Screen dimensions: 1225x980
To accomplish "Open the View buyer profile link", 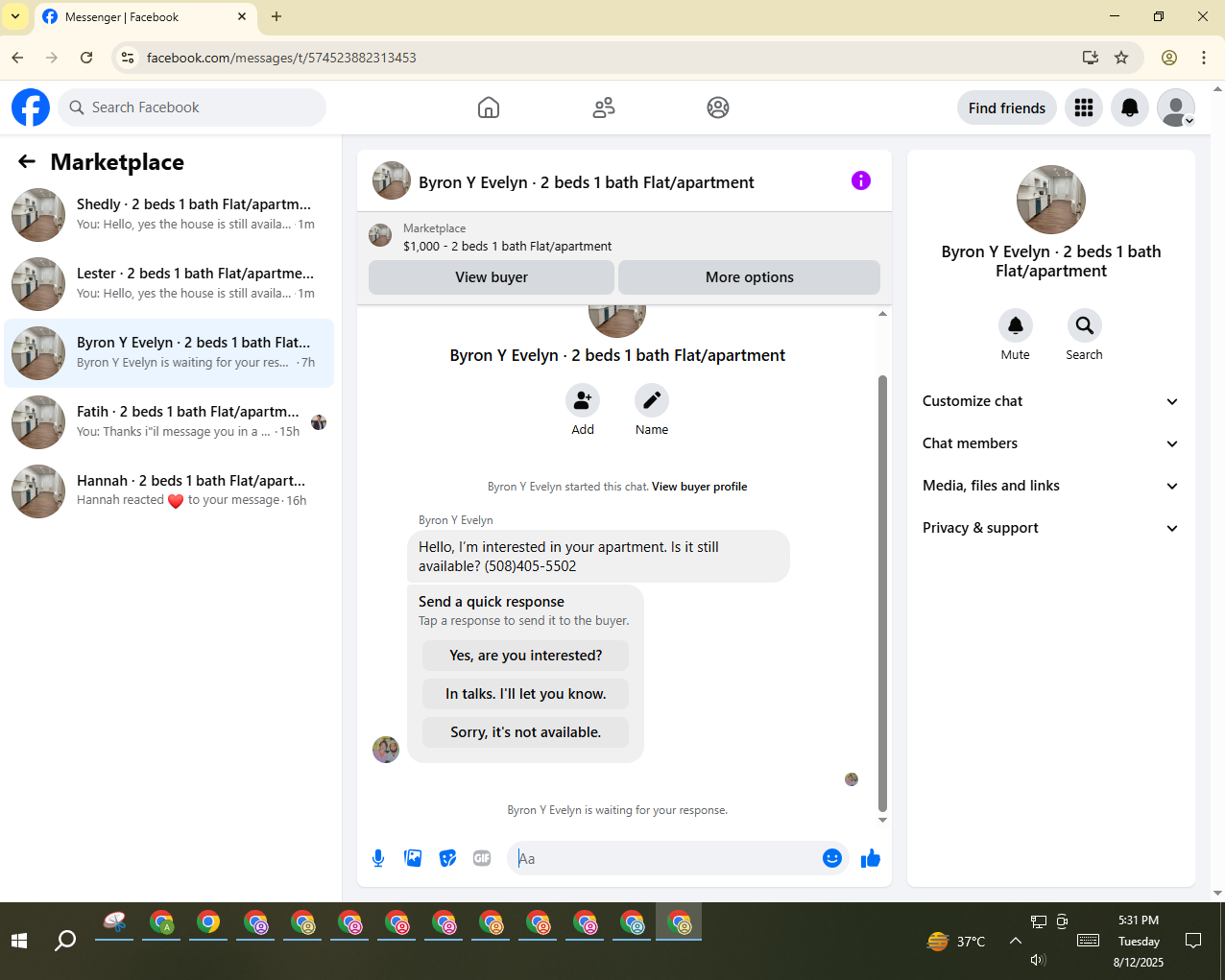I will (700, 487).
